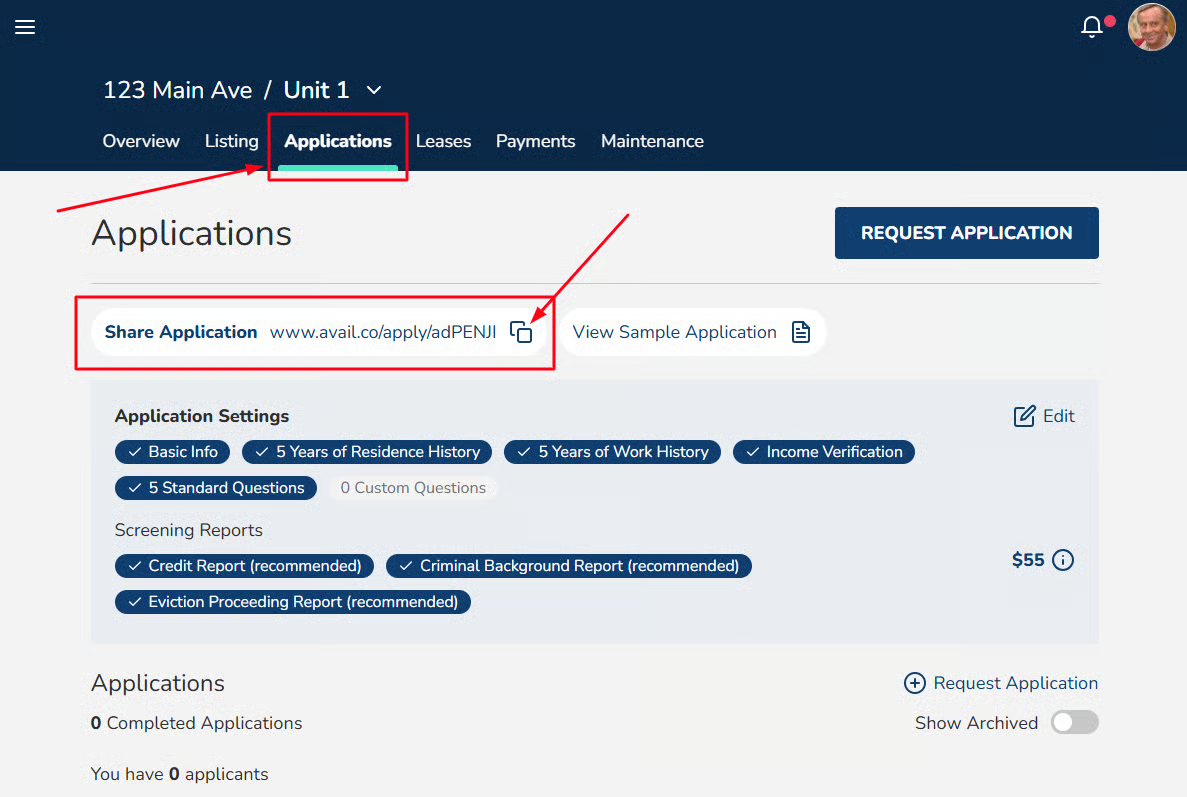Viewport: 1187px width, 797px height.
Task: Show the $55 price info icon
Action: [x=1063, y=560]
